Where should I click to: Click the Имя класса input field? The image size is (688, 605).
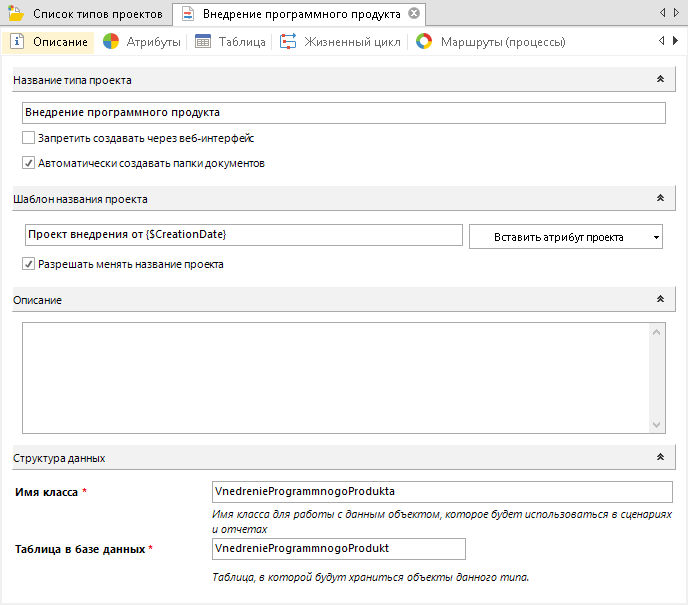click(x=442, y=492)
